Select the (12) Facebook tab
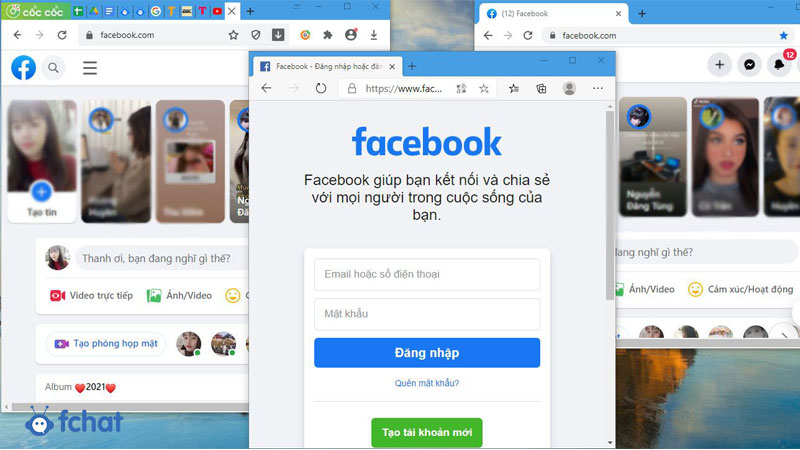 pyautogui.click(x=554, y=14)
